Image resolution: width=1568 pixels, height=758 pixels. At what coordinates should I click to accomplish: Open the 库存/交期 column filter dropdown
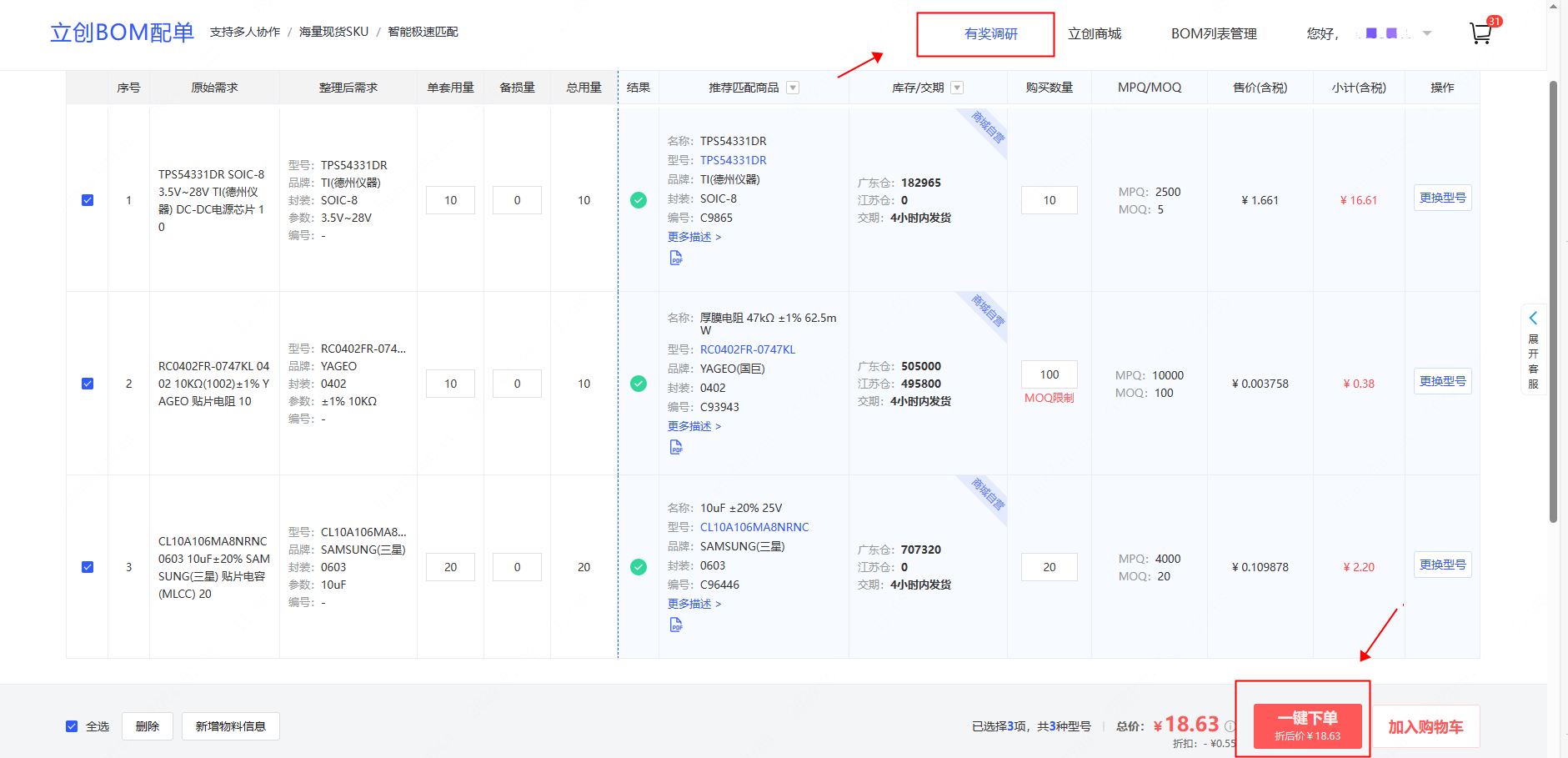957,88
